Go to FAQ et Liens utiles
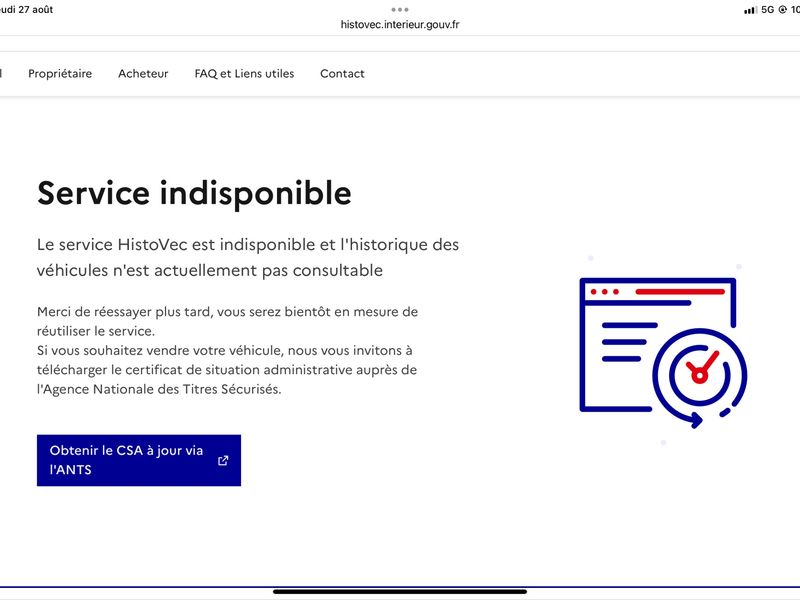Image resolution: width=800 pixels, height=600 pixels. tap(244, 73)
